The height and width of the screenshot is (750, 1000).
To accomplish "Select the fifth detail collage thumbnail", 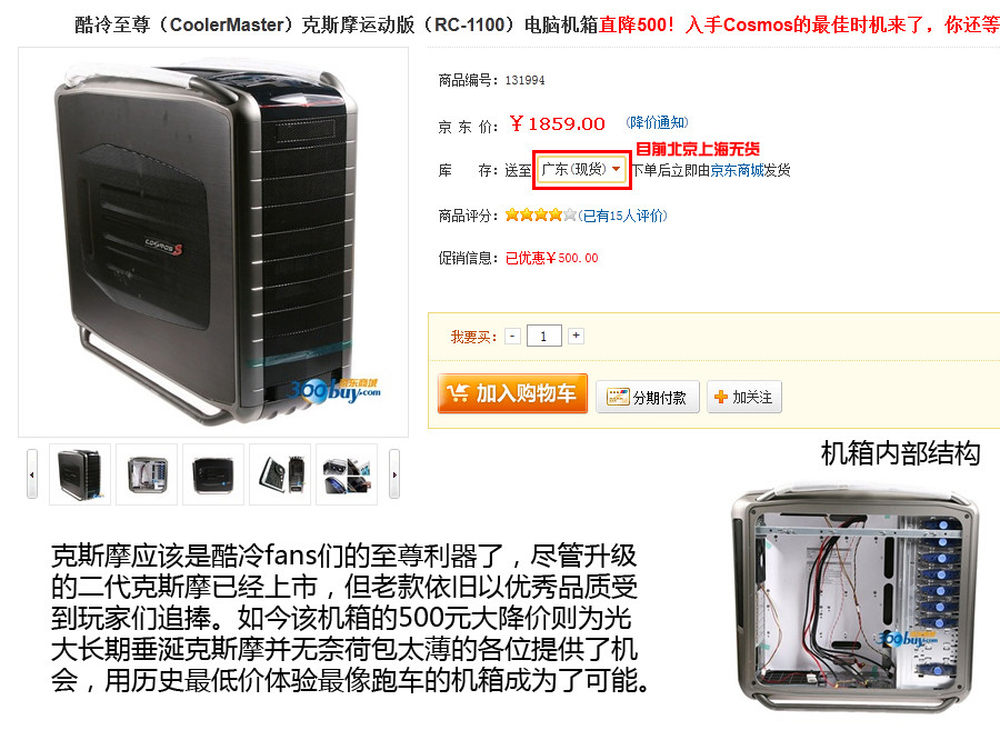I will tap(346, 474).
